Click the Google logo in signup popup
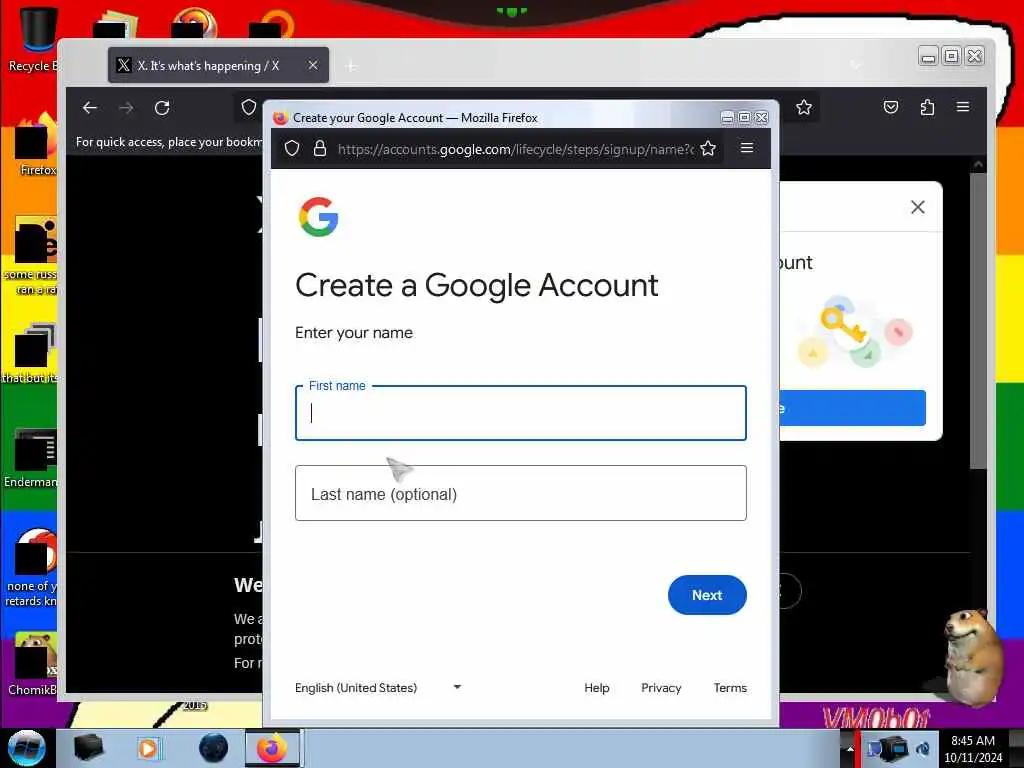The width and height of the screenshot is (1024, 768). tap(318, 217)
